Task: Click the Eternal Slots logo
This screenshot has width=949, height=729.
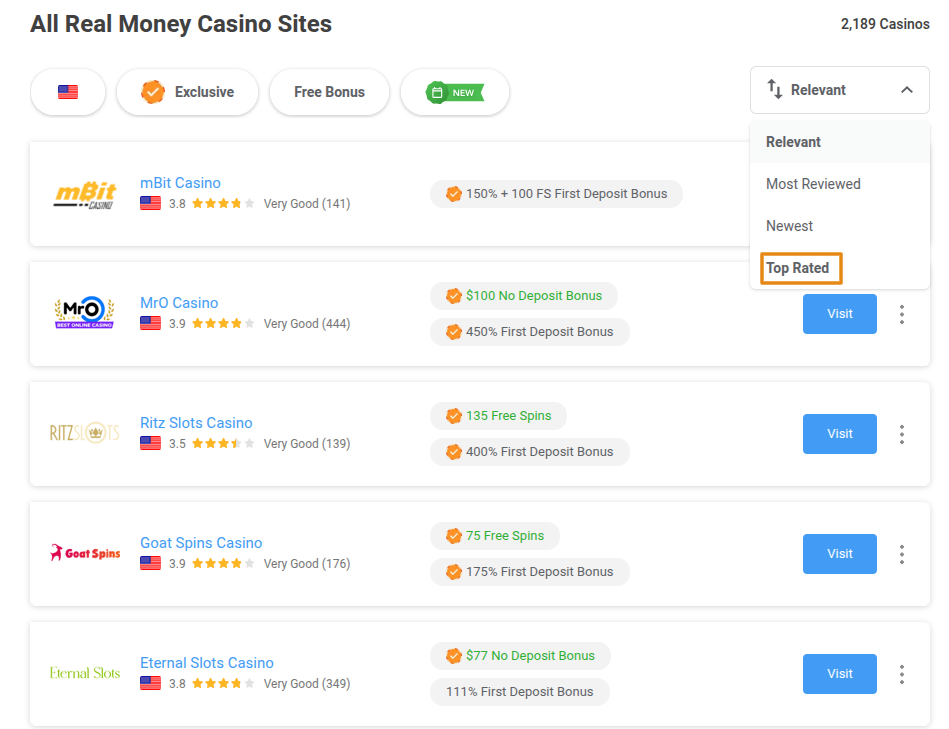Action: click(84, 673)
